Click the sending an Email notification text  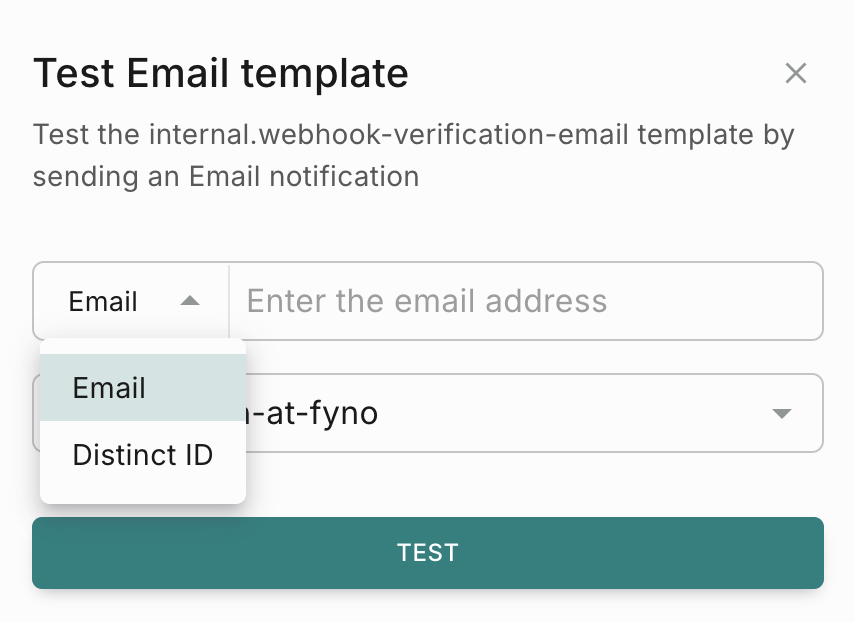pyautogui.click(x=226, y=177)
